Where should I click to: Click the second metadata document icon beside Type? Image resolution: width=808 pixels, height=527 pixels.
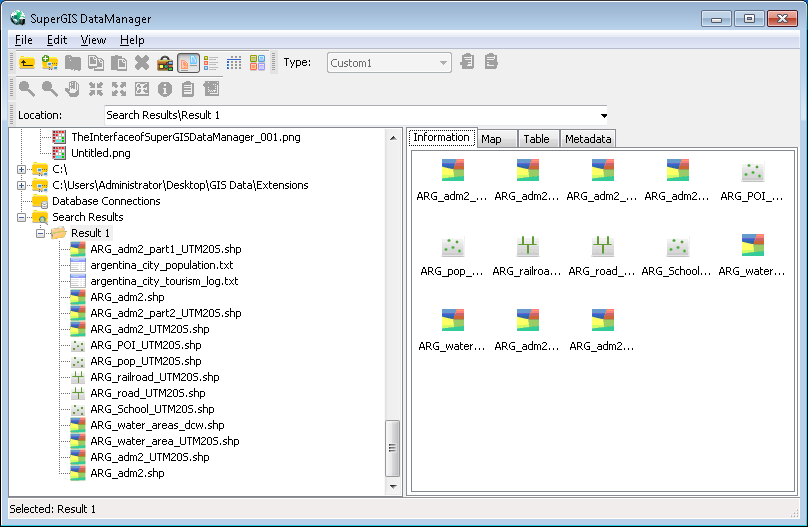[x=491, y=61]
